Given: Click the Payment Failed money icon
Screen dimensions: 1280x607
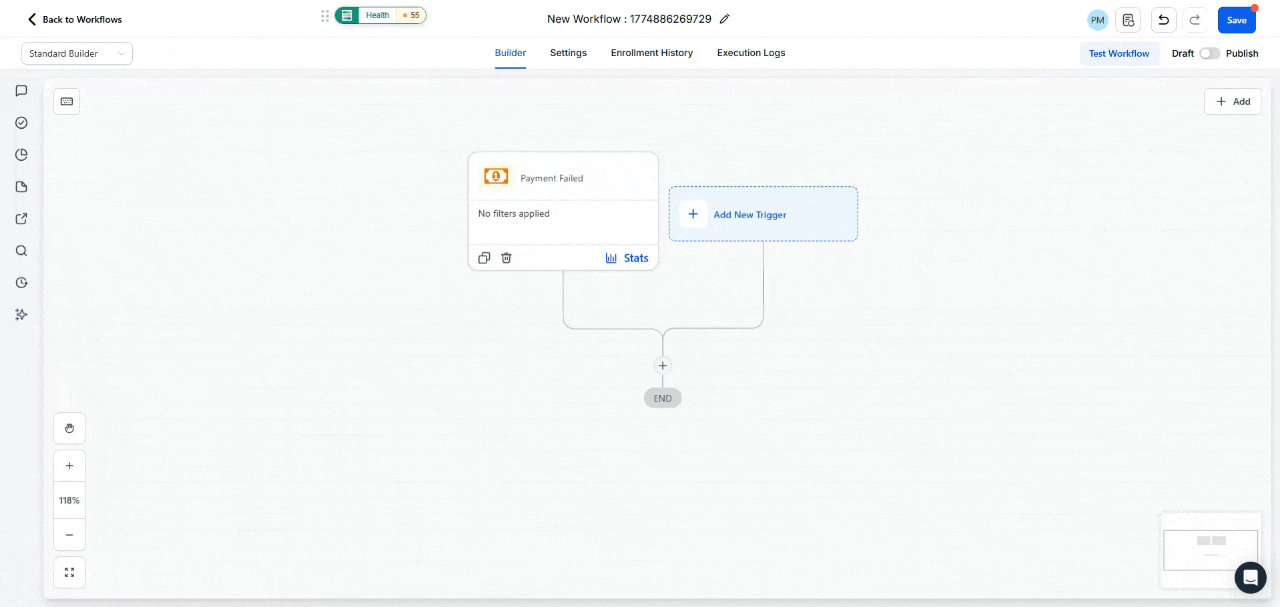Looking at the screenshot, I should tap(496, 176).
